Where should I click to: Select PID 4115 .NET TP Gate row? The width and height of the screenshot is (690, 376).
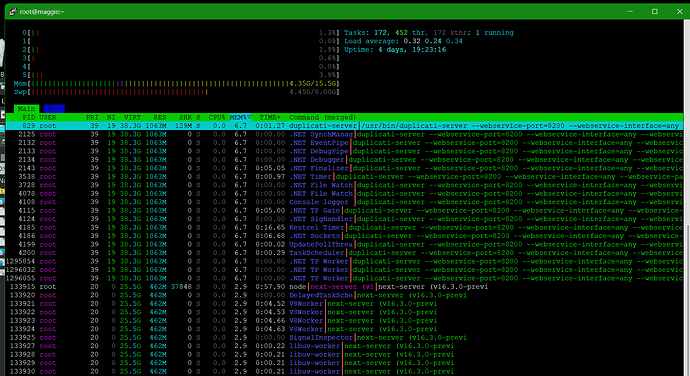(344, 210)
